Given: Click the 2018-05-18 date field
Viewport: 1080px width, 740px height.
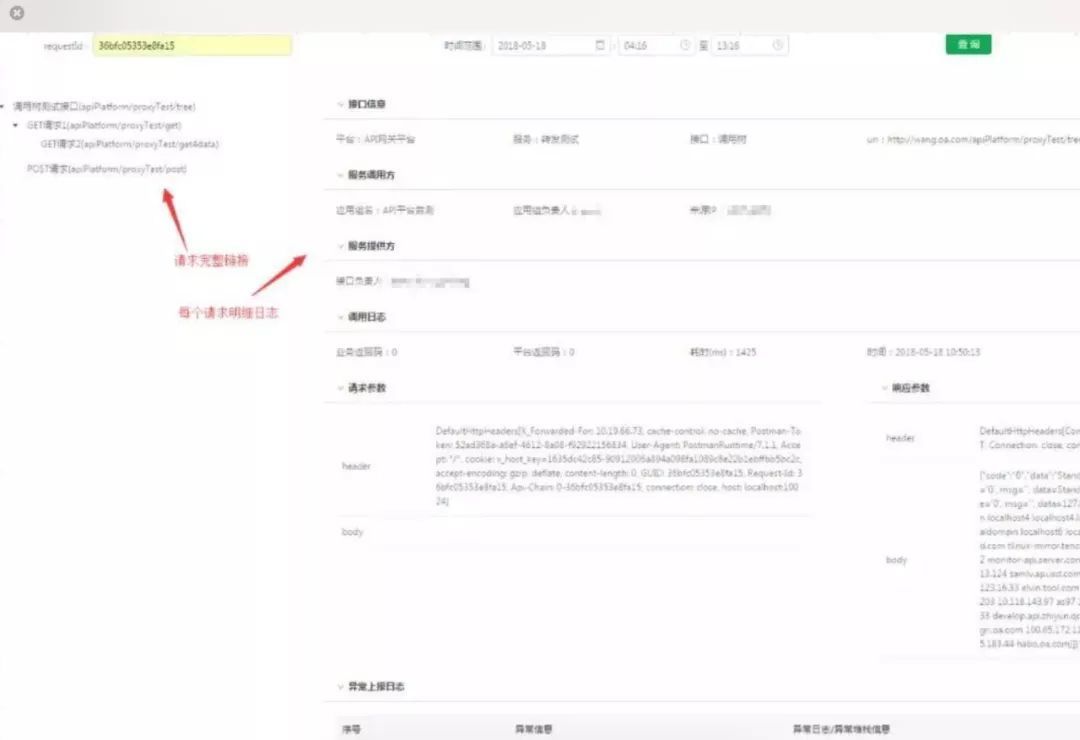Looking at the screenshot, I should click(x=550, y=45).
